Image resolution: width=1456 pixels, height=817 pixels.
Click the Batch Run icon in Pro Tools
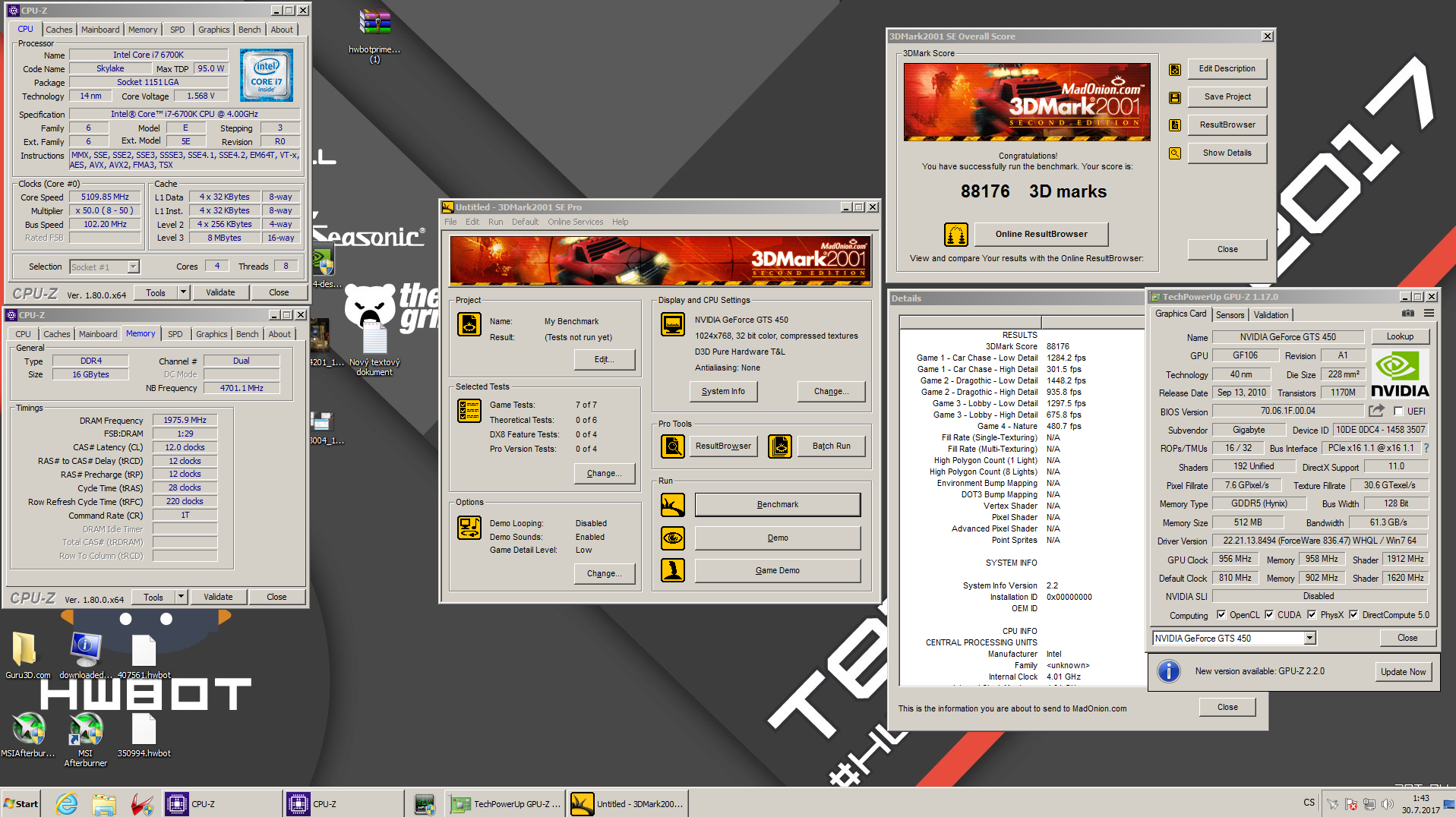coord(780,446)
